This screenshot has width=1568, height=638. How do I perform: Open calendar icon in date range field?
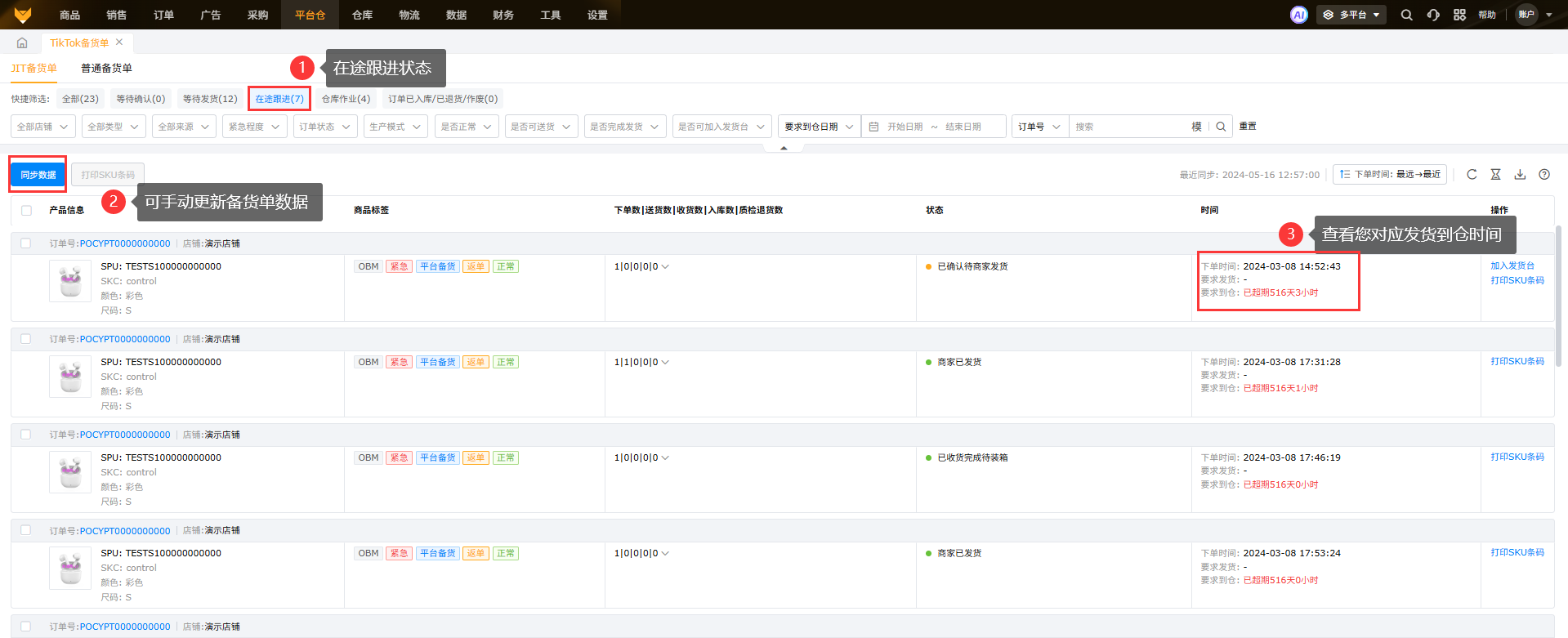point(873,127)
